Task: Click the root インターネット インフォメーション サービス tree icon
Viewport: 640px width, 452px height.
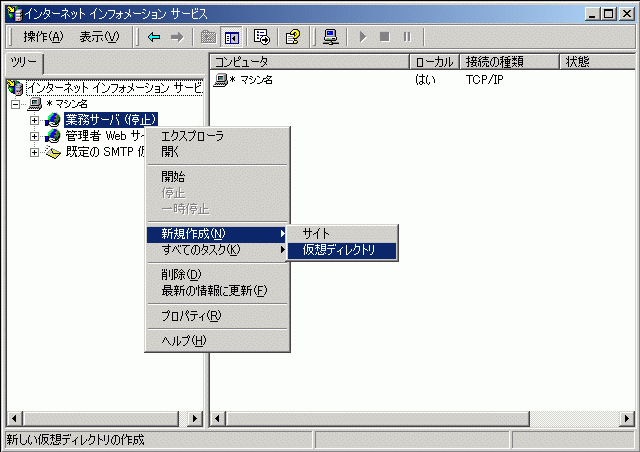Action: coord(16,88)
